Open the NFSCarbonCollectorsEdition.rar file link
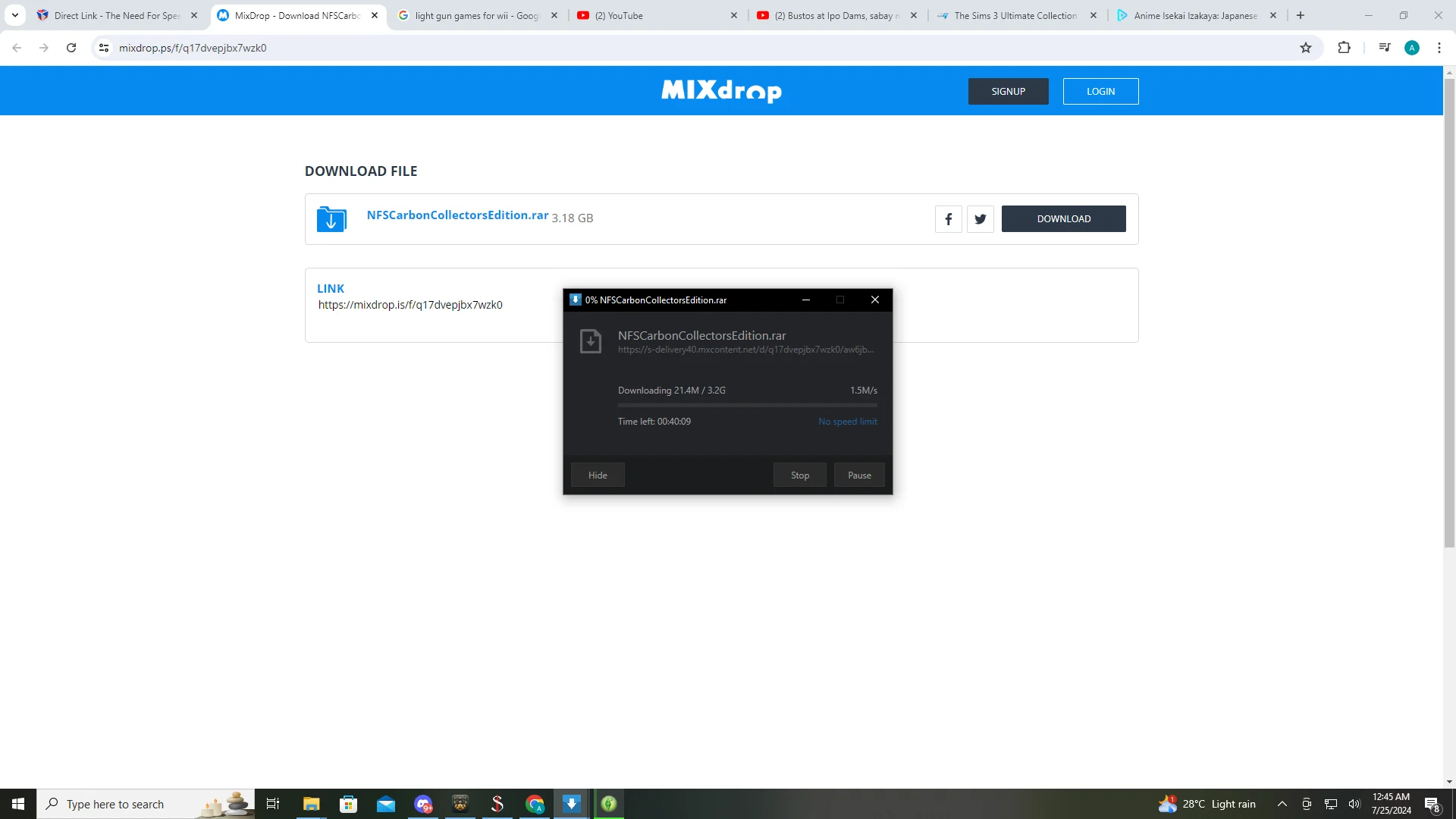Image resolution: width=1456 pixels, height=819 pixels. tap(457, 215)
